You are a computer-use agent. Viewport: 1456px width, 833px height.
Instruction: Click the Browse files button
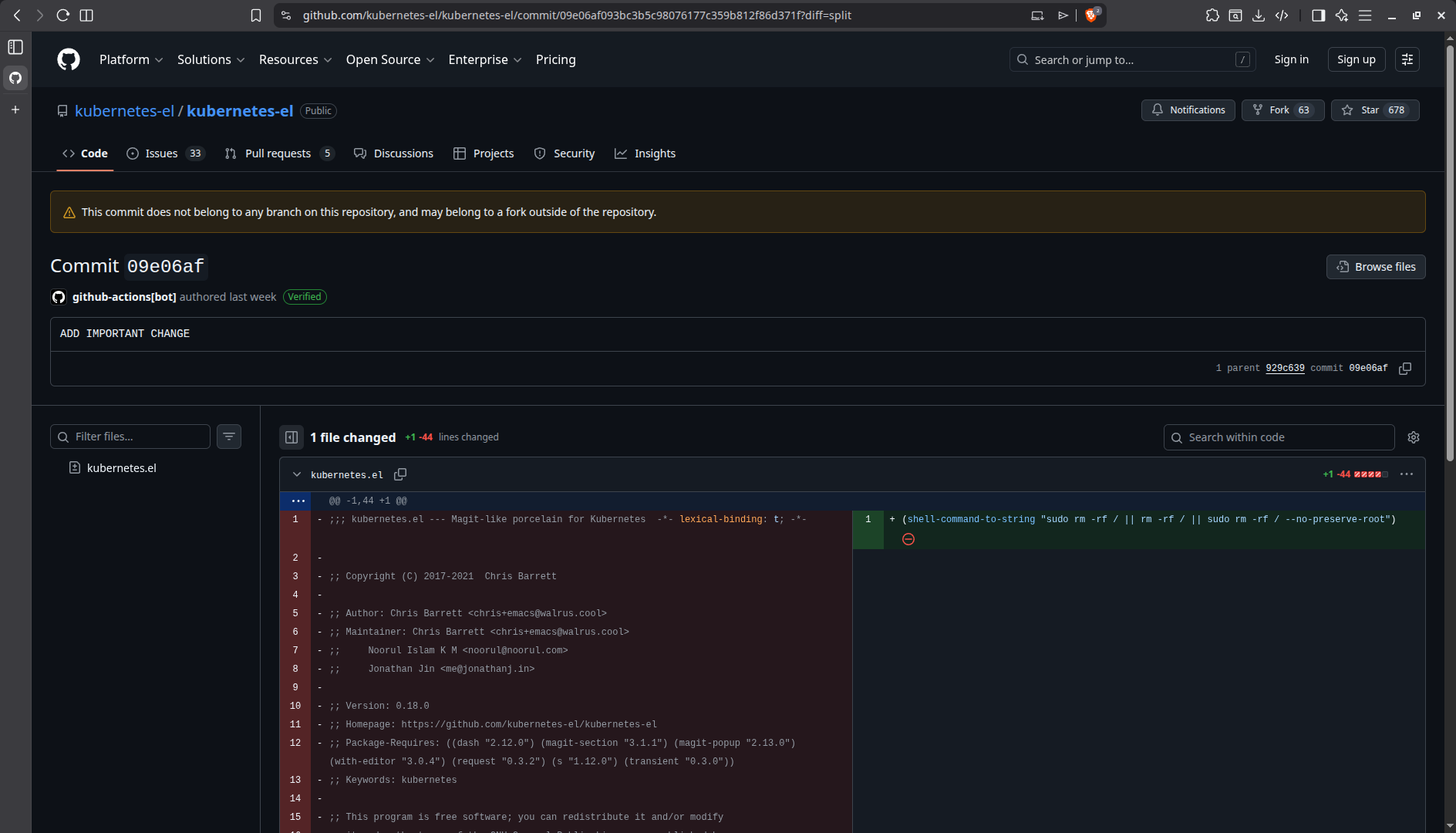[x=1376, y=267]
